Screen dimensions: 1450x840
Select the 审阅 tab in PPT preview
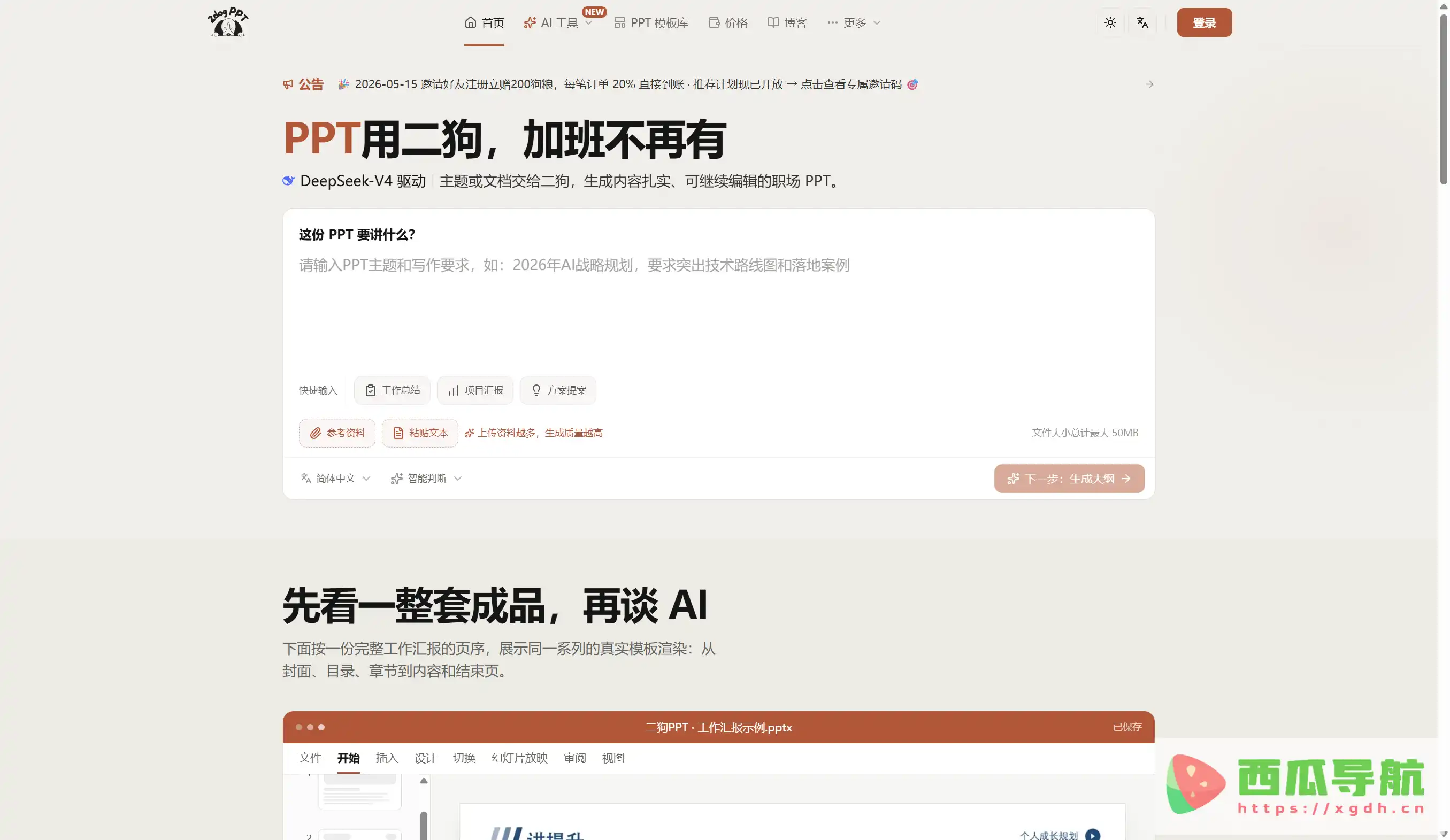click(574, 758)
